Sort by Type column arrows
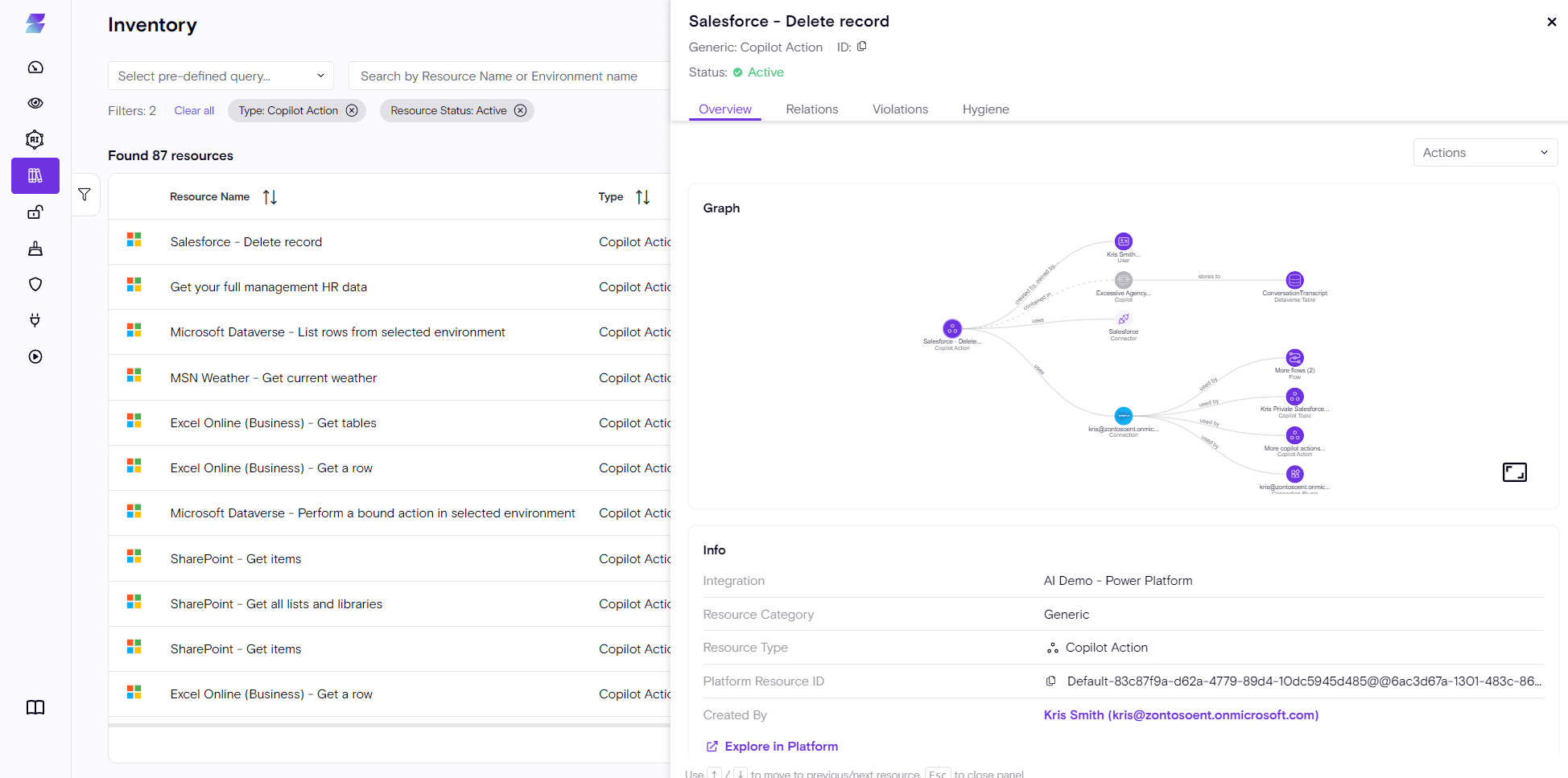 (642, 197)
